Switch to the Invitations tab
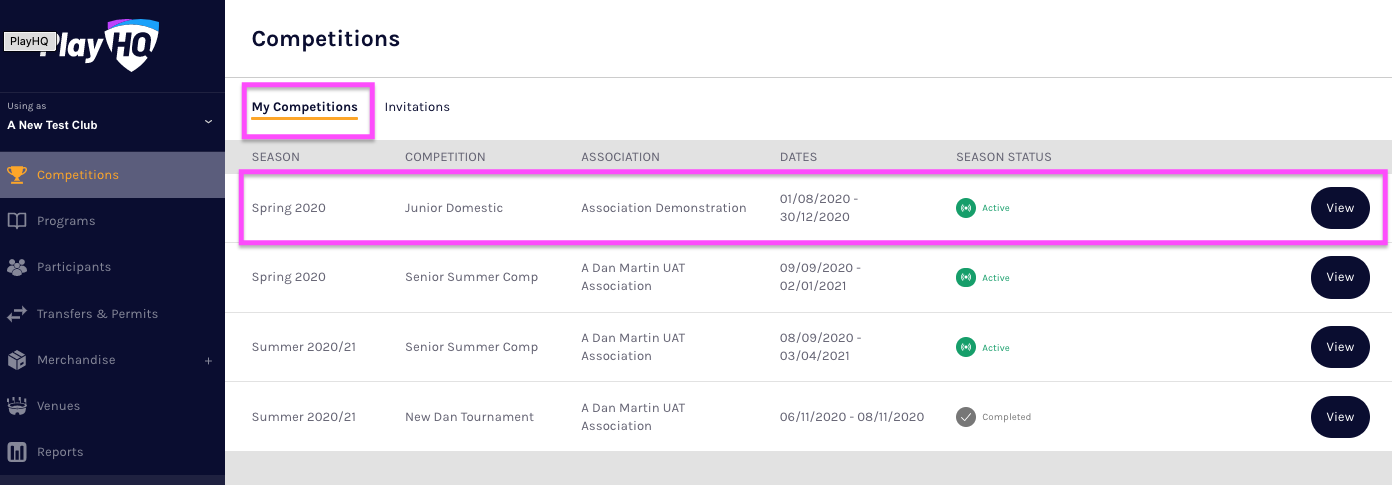Screen dimensions: 1392x485 tap(417, 107)
